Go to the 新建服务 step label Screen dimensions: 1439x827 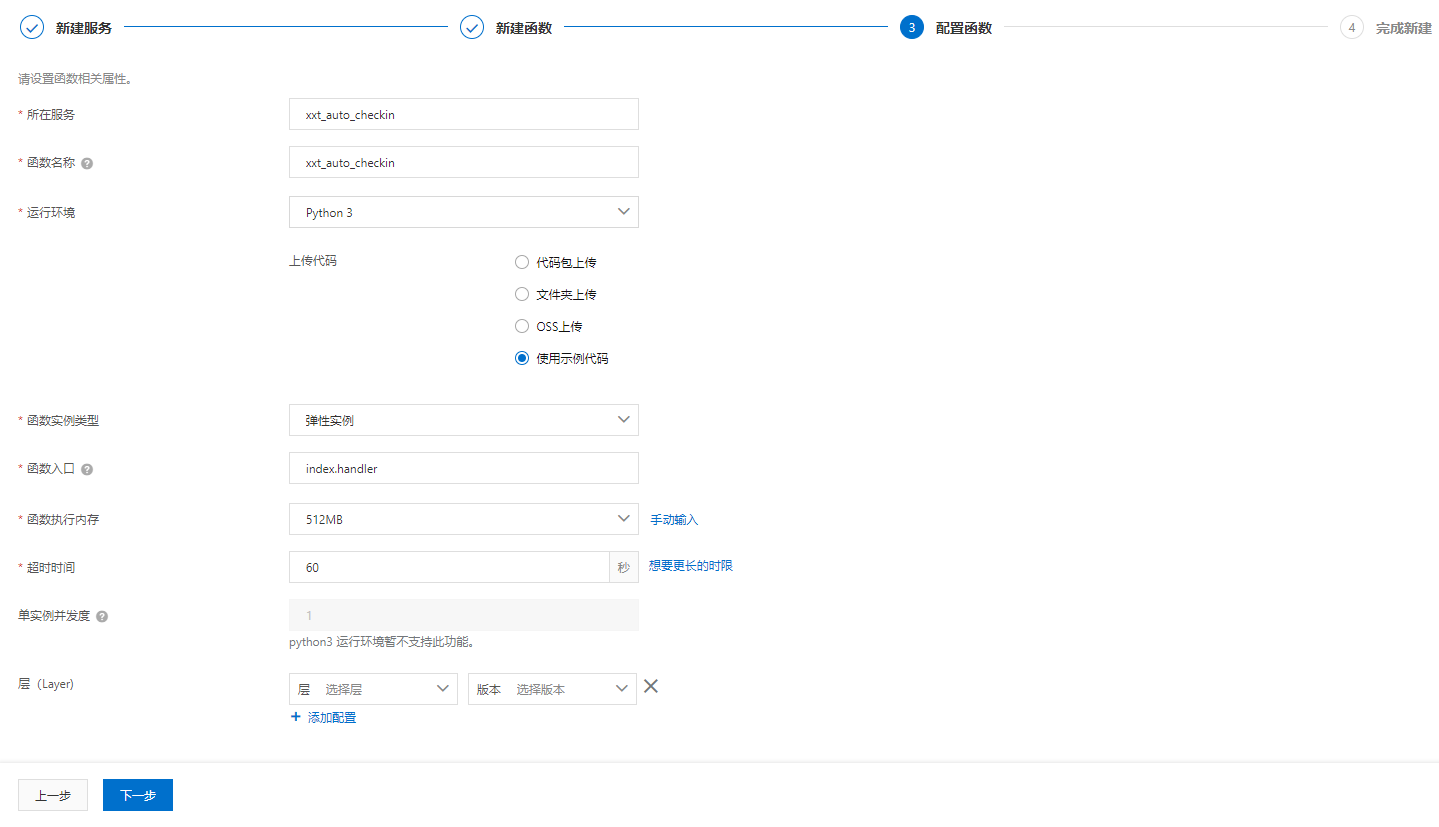(84, 28)
